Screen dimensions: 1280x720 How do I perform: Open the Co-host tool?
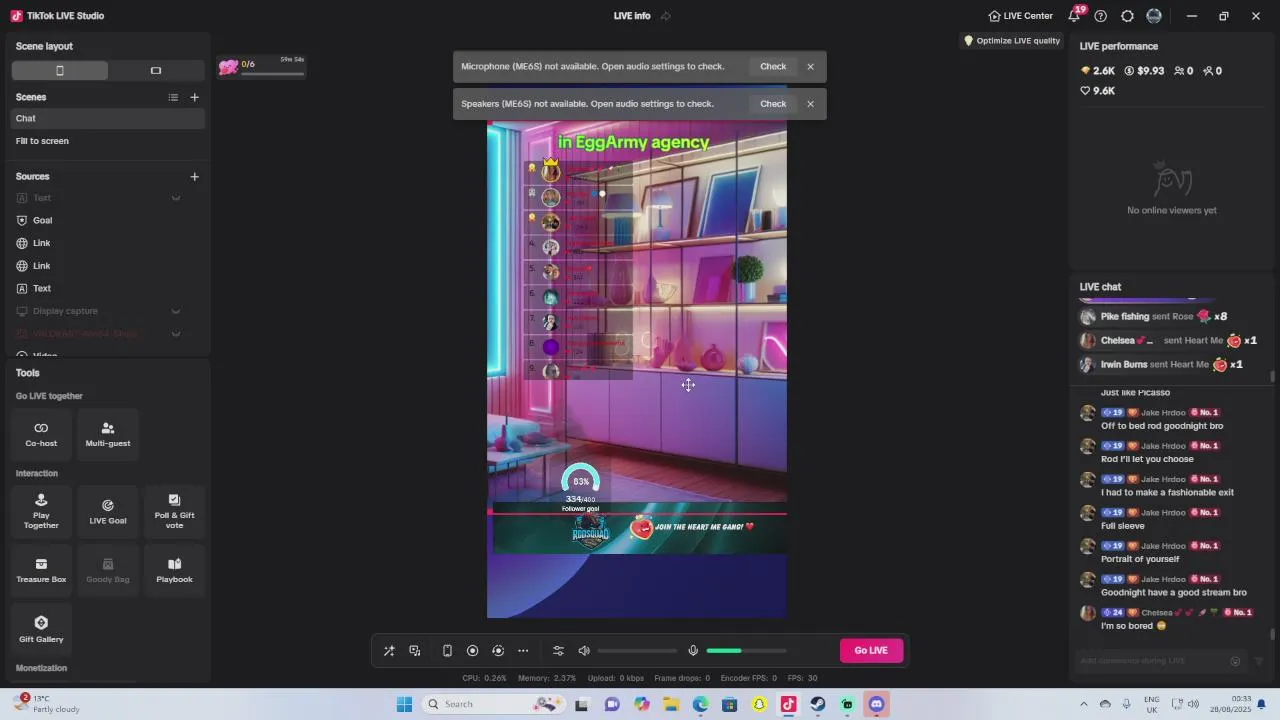pyautogui.click(x=41, y=434)
